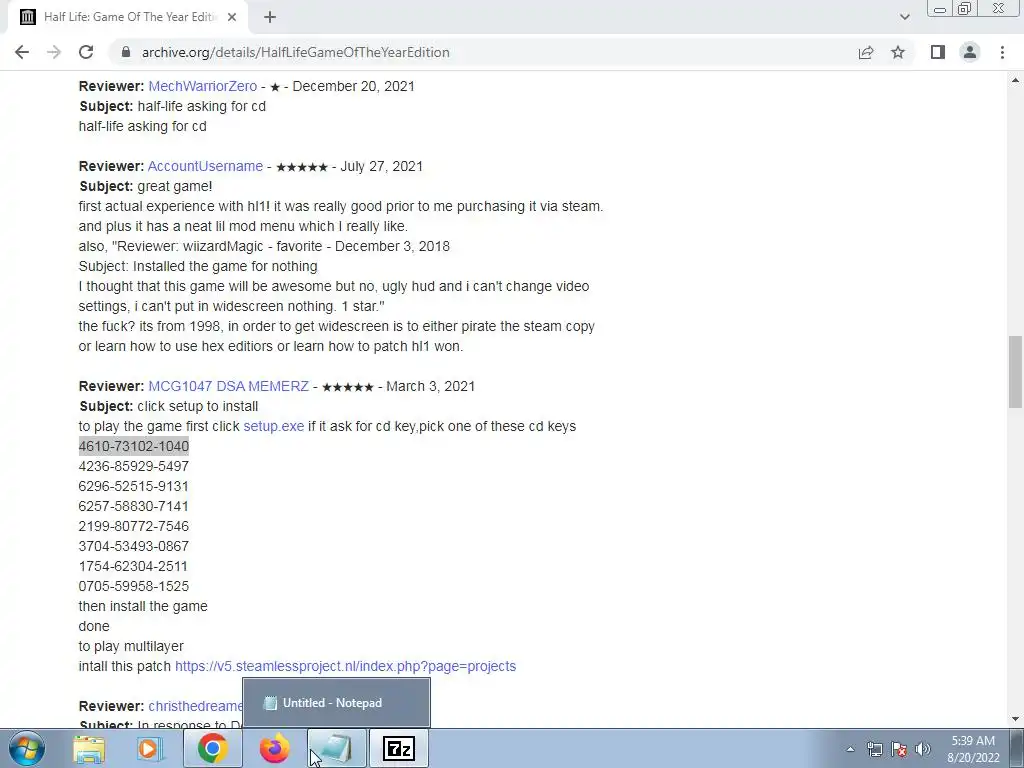Click the cd key 6296-52515-9131
This screenshot has height=768, width=1024.
click(x=133, y=487)
